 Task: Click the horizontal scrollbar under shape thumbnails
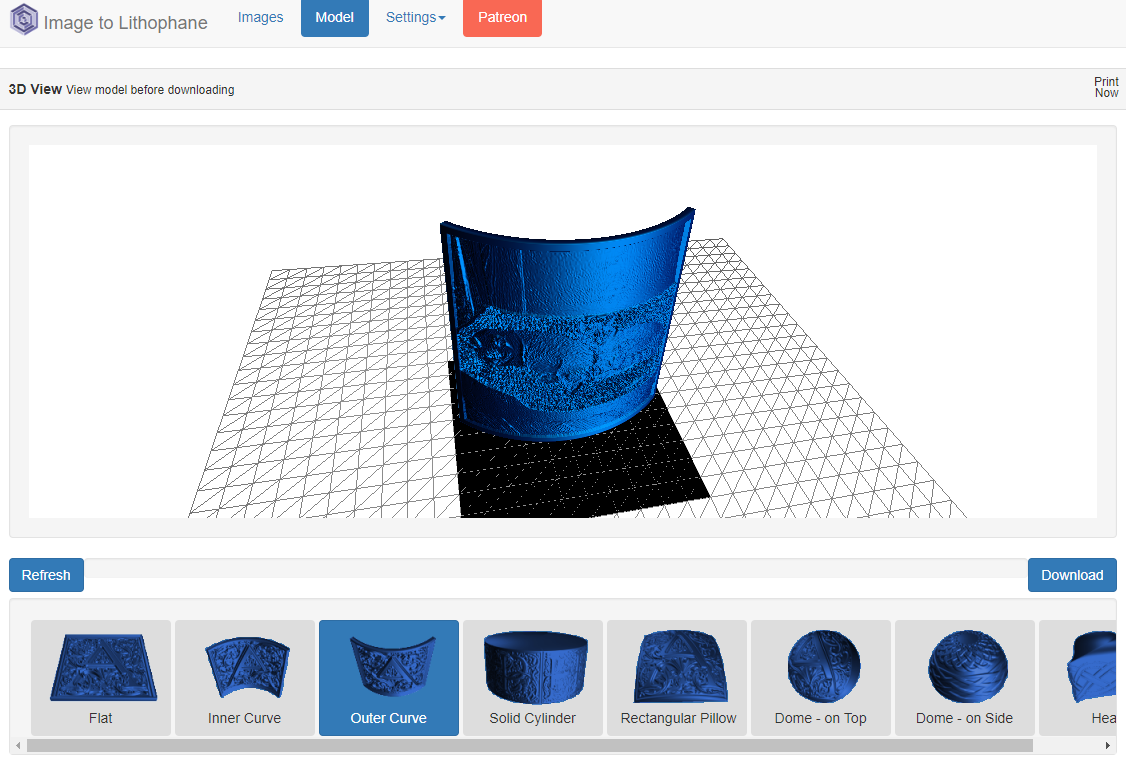(x=530, y=745)
